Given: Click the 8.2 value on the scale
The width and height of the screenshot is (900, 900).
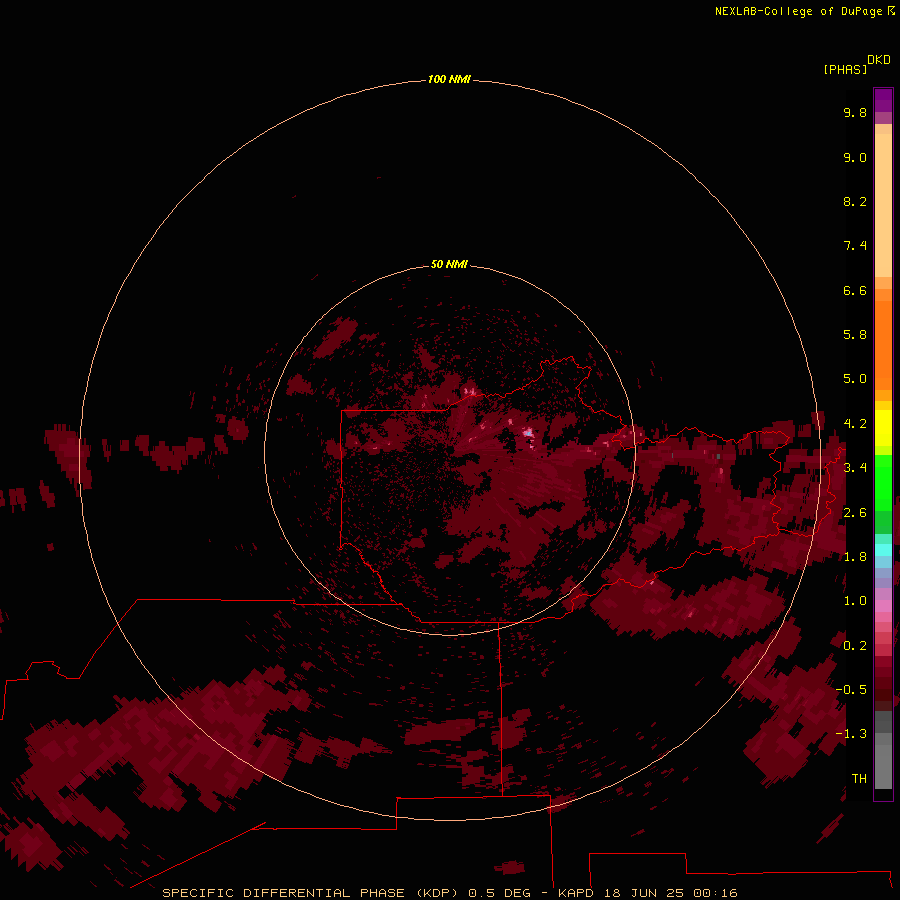Looking at the screenshot, I should [855, 201].
